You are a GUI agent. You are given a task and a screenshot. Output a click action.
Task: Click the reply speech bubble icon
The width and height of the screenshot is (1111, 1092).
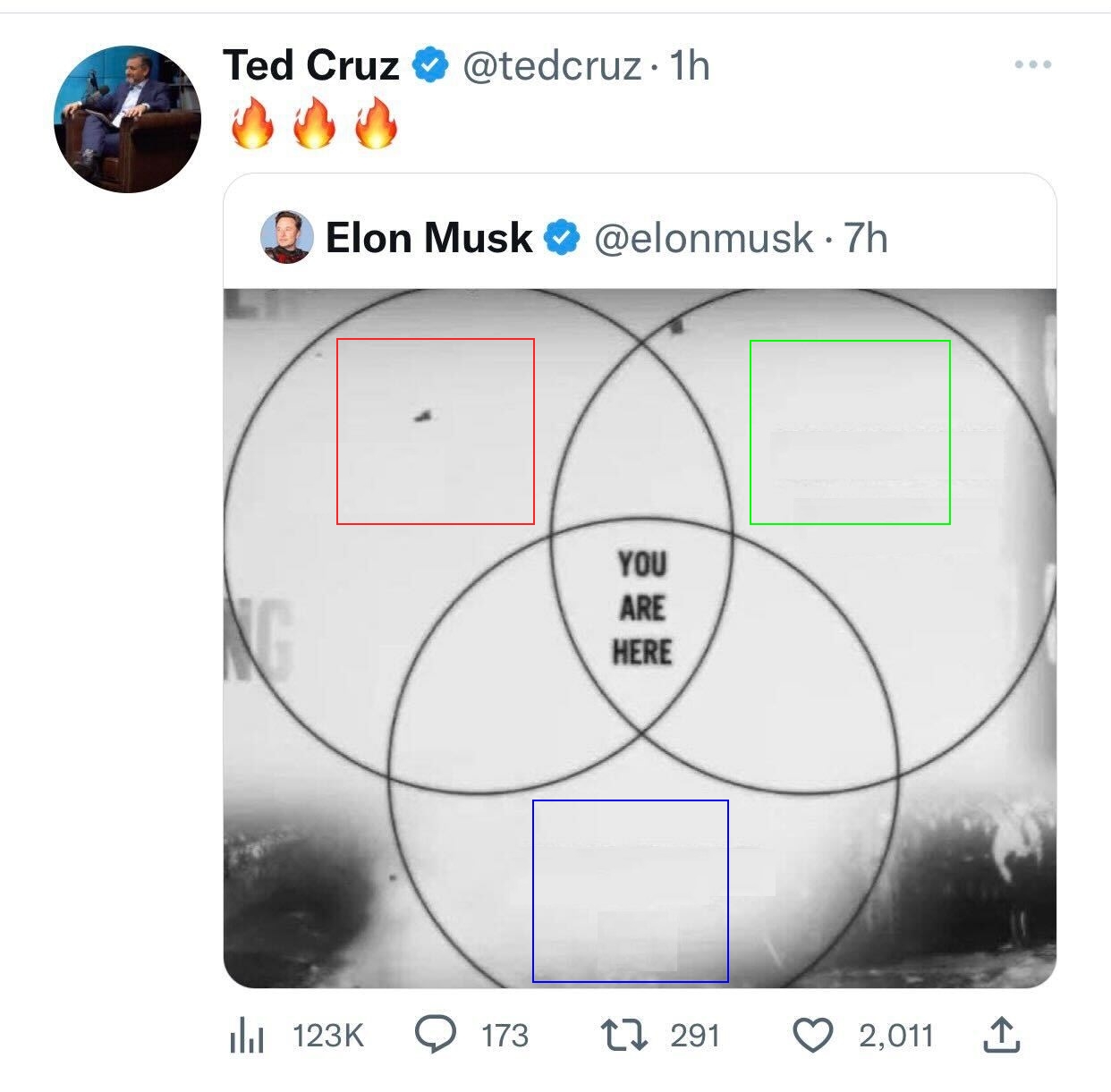(x=436, y=1035)
